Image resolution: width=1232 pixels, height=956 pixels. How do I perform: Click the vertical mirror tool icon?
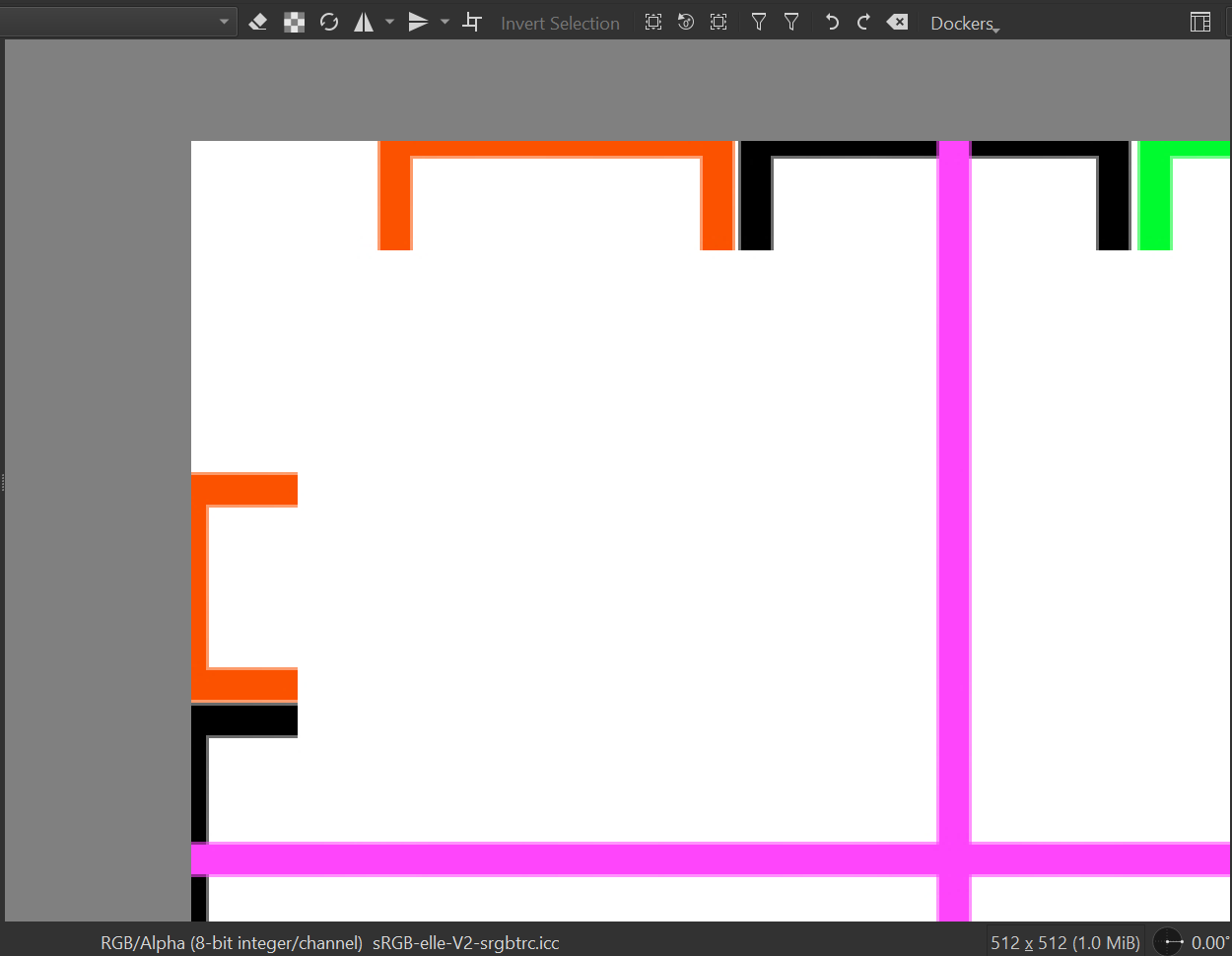(418, 22)
